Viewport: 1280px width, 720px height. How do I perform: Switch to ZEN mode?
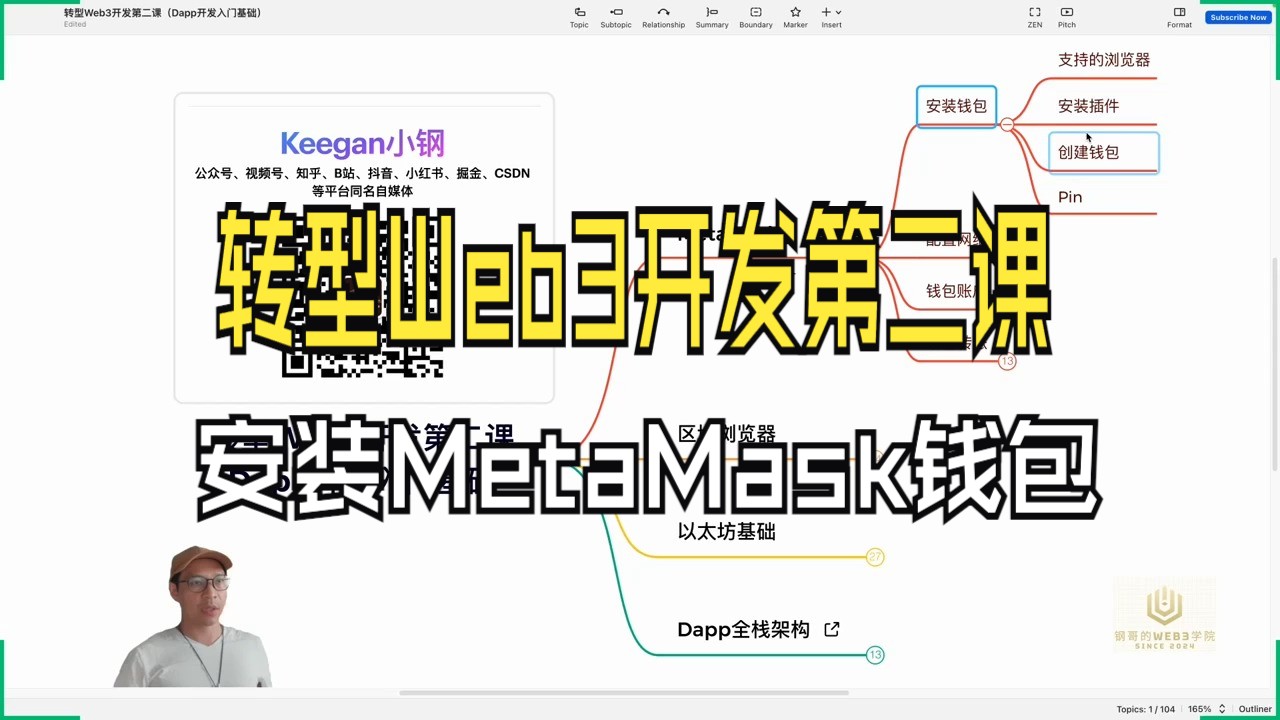point(1035,17)
